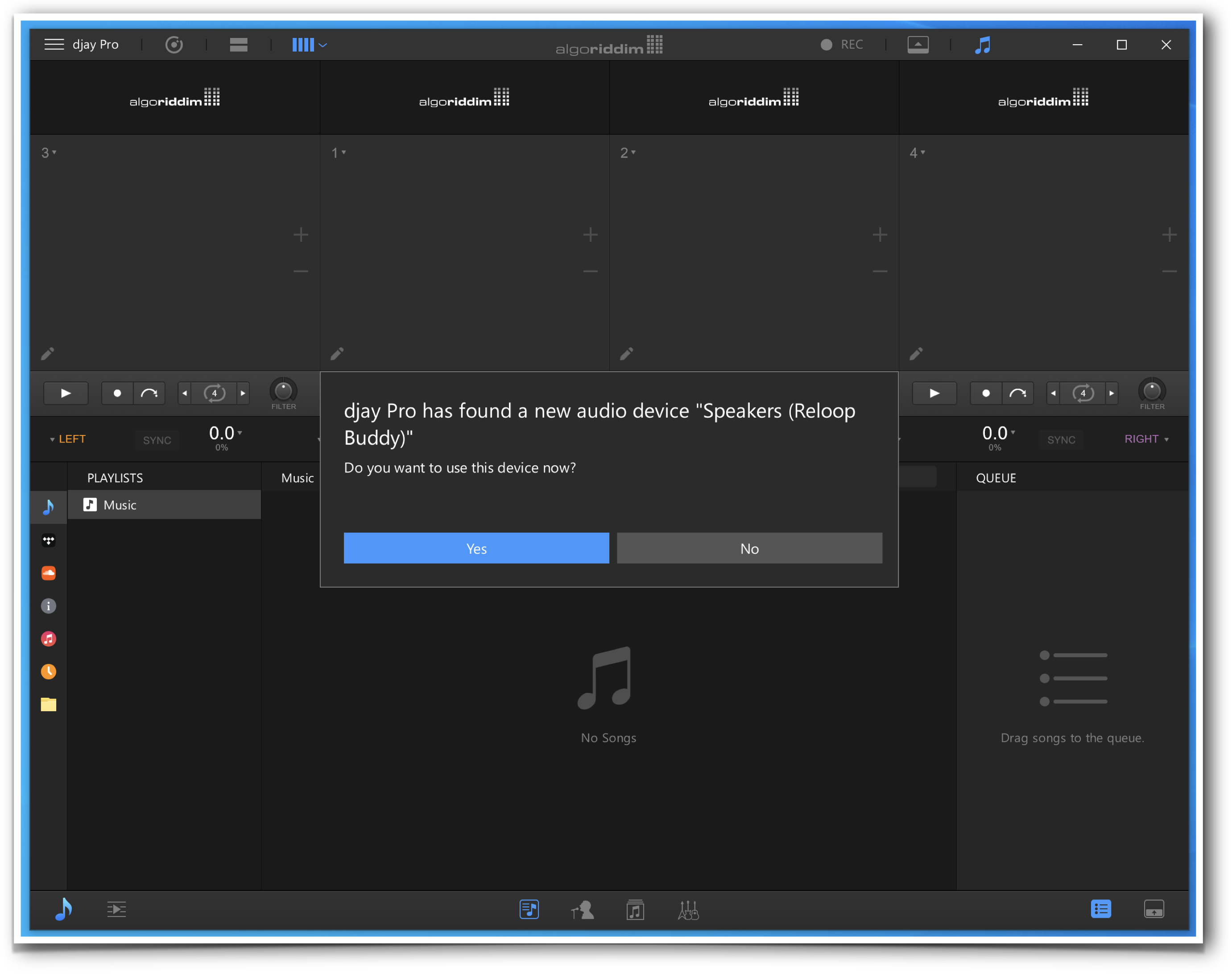1232x978 pixels.
Task: Open the SoundCloud source in sidebar
Action: (x=49, y=573)
